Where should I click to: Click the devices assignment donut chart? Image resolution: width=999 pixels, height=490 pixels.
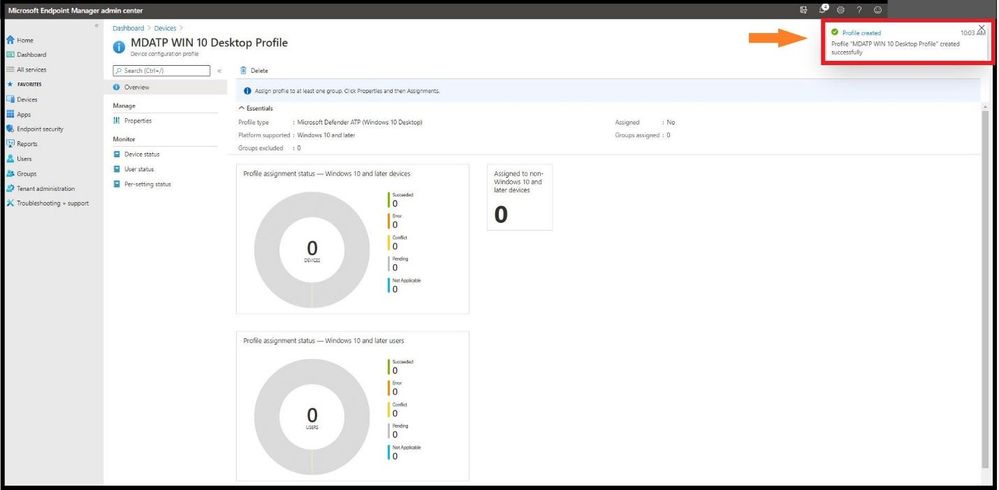[312, 250]
